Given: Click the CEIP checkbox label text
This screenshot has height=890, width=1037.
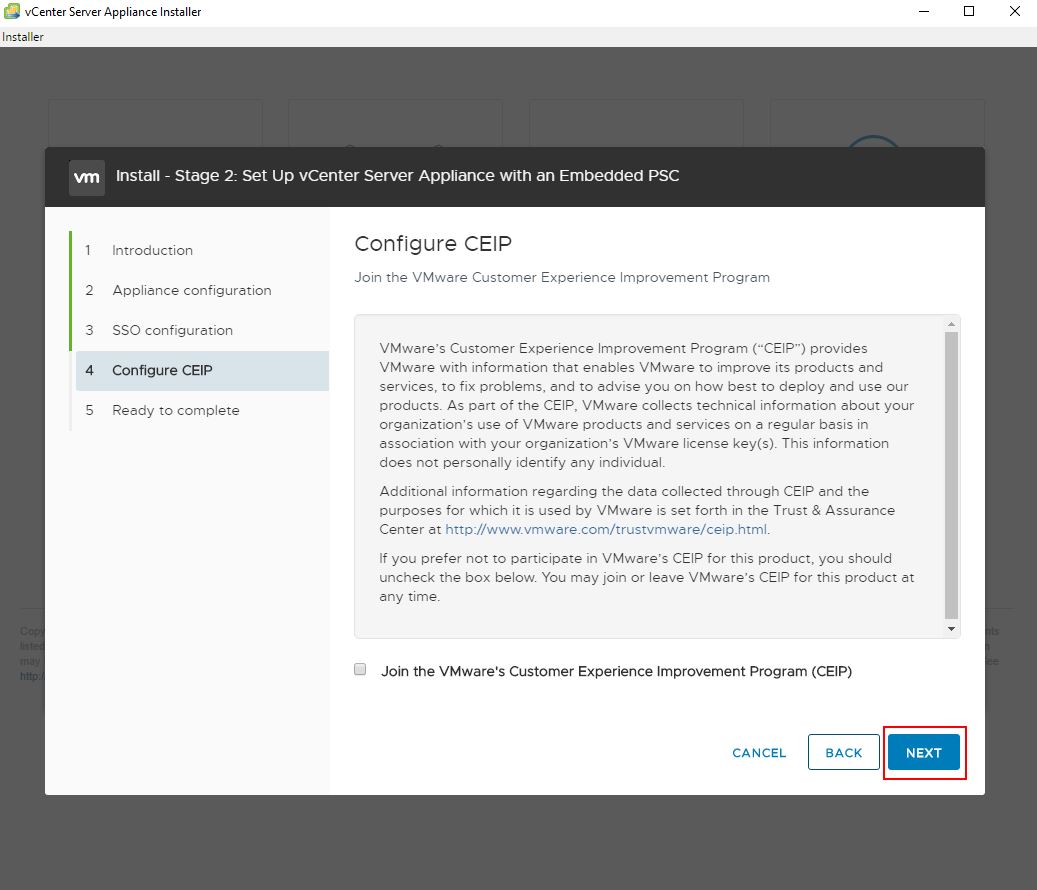Looking at the screenshot, I should (616, 672).
